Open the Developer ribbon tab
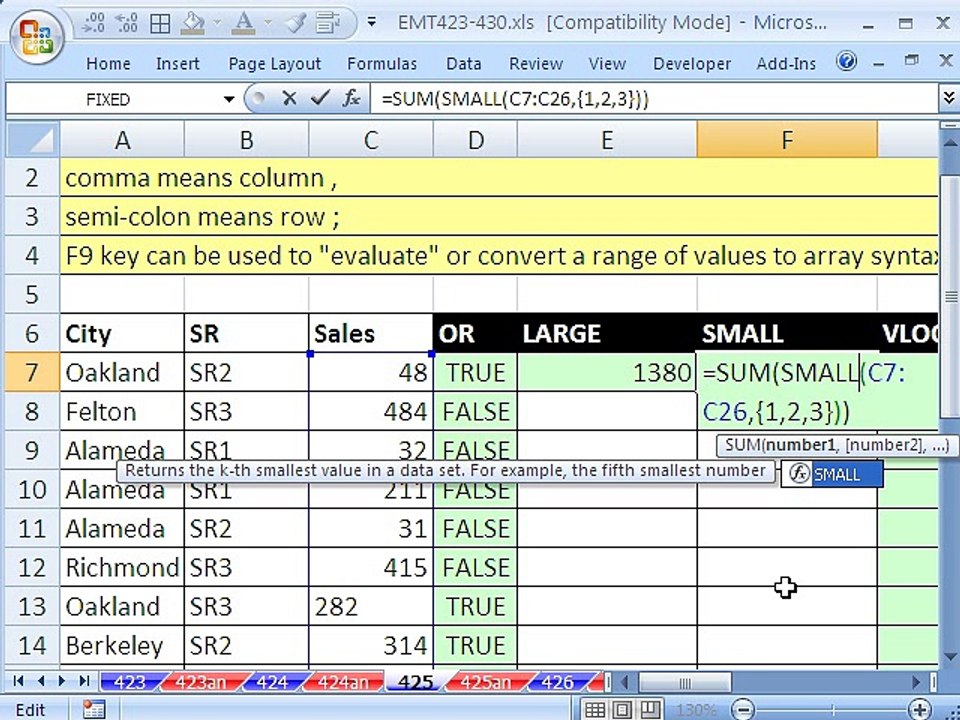The image size is (960, 720). point(692,64)
